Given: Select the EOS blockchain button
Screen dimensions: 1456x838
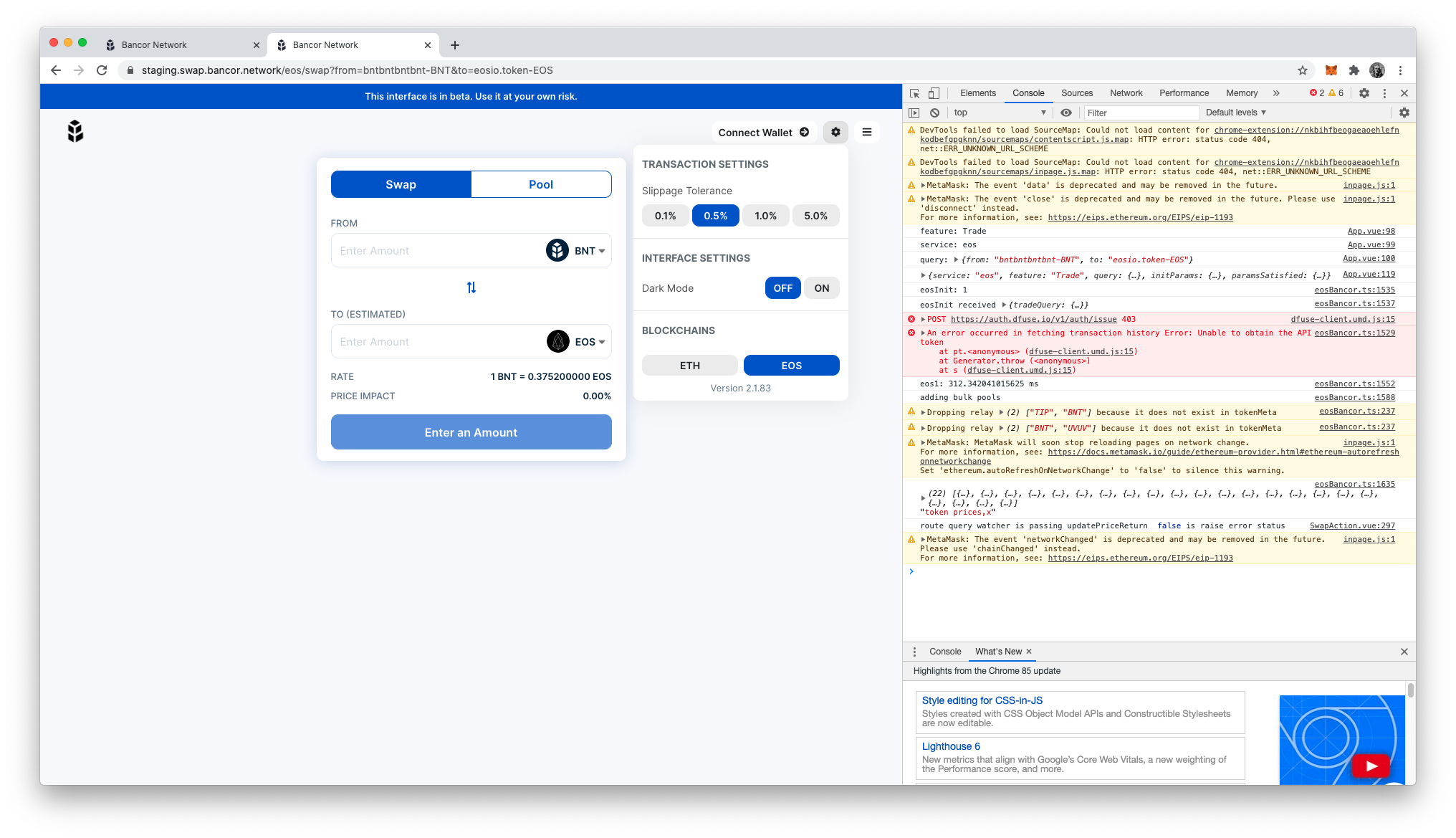Looking at the screenshot, I should (791, 366).
